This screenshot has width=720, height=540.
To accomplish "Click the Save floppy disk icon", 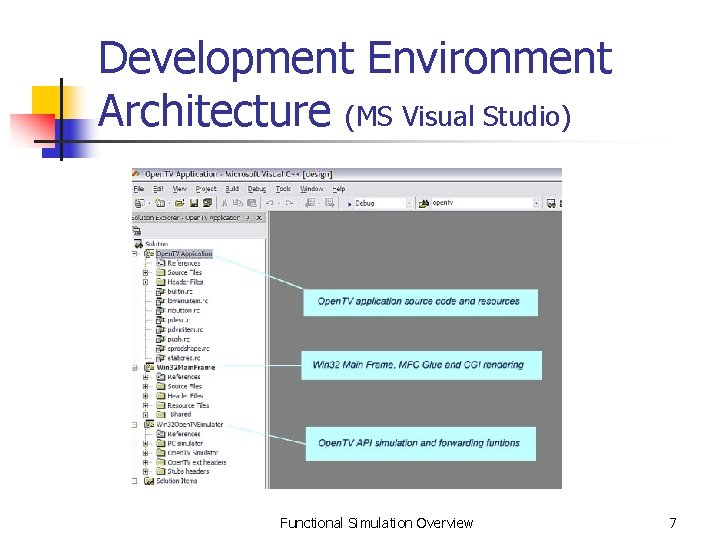I will (x=194, y=203).
